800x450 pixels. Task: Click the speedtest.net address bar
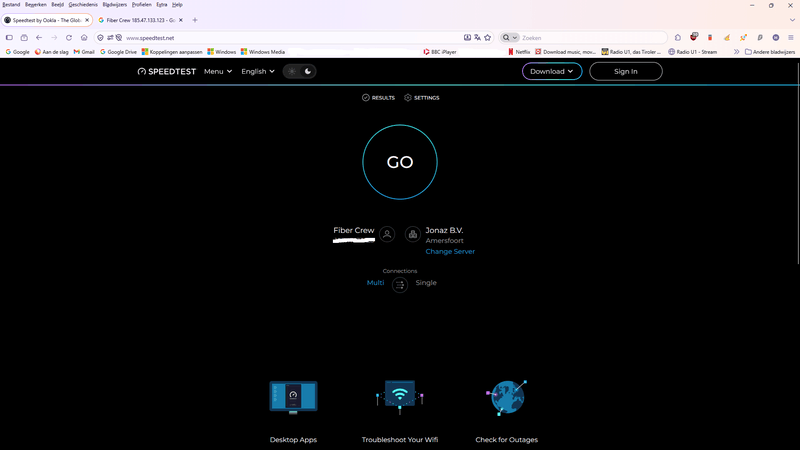click(293, 38)
